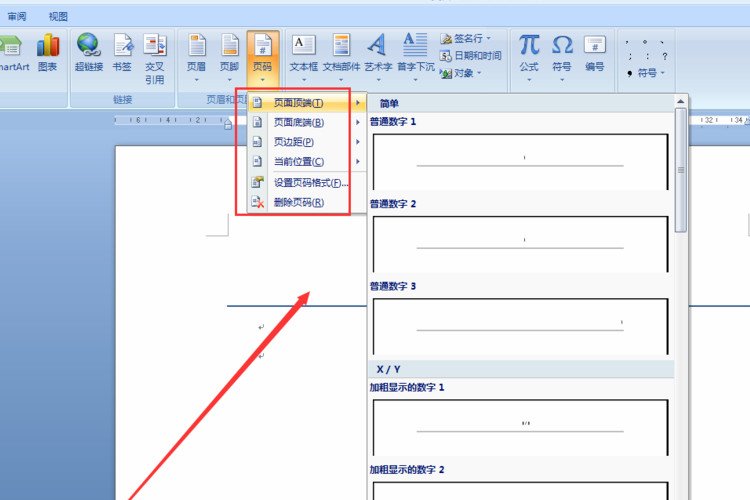The image size is (750, 500).
Task: Click the gallery scrollbar thumb
Action: tap(681, 170)
